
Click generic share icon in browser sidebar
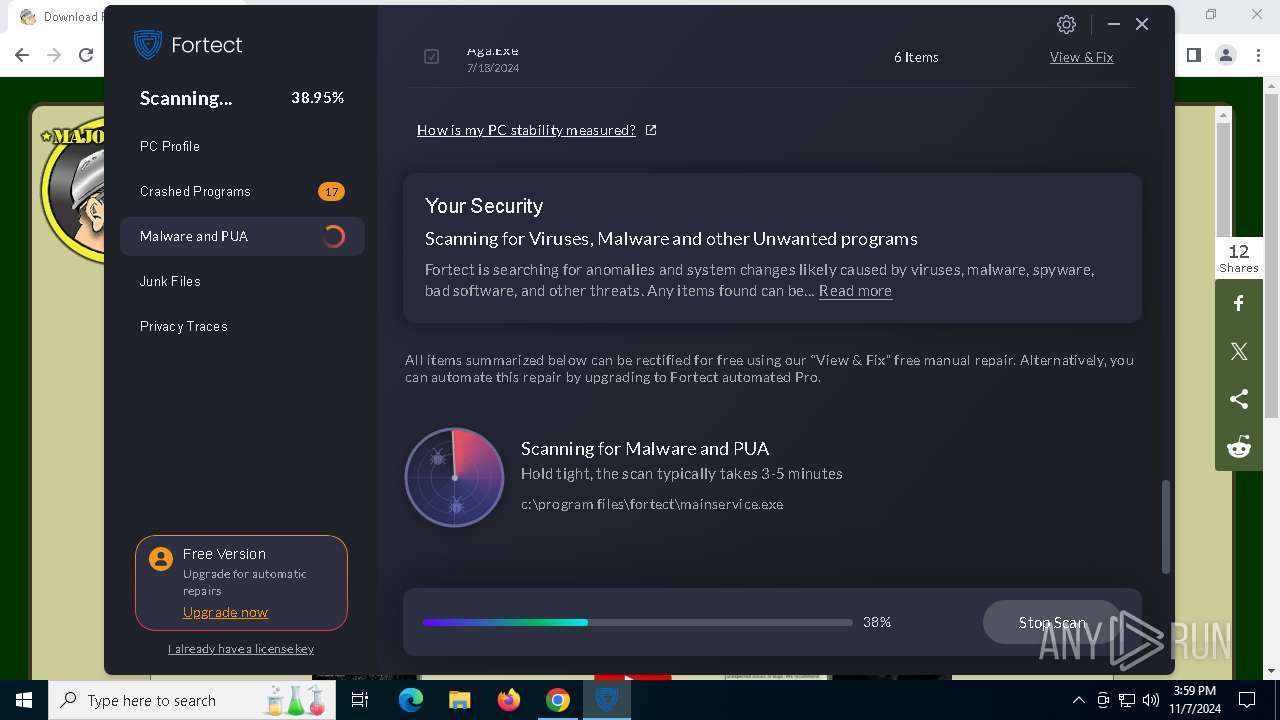click(x=1239, y=399)
